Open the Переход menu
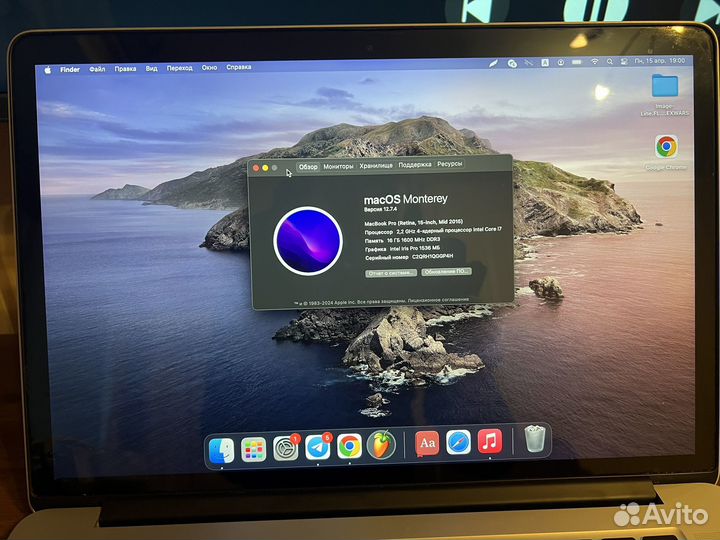The image size is (720, 540). (x=180, y=68)
